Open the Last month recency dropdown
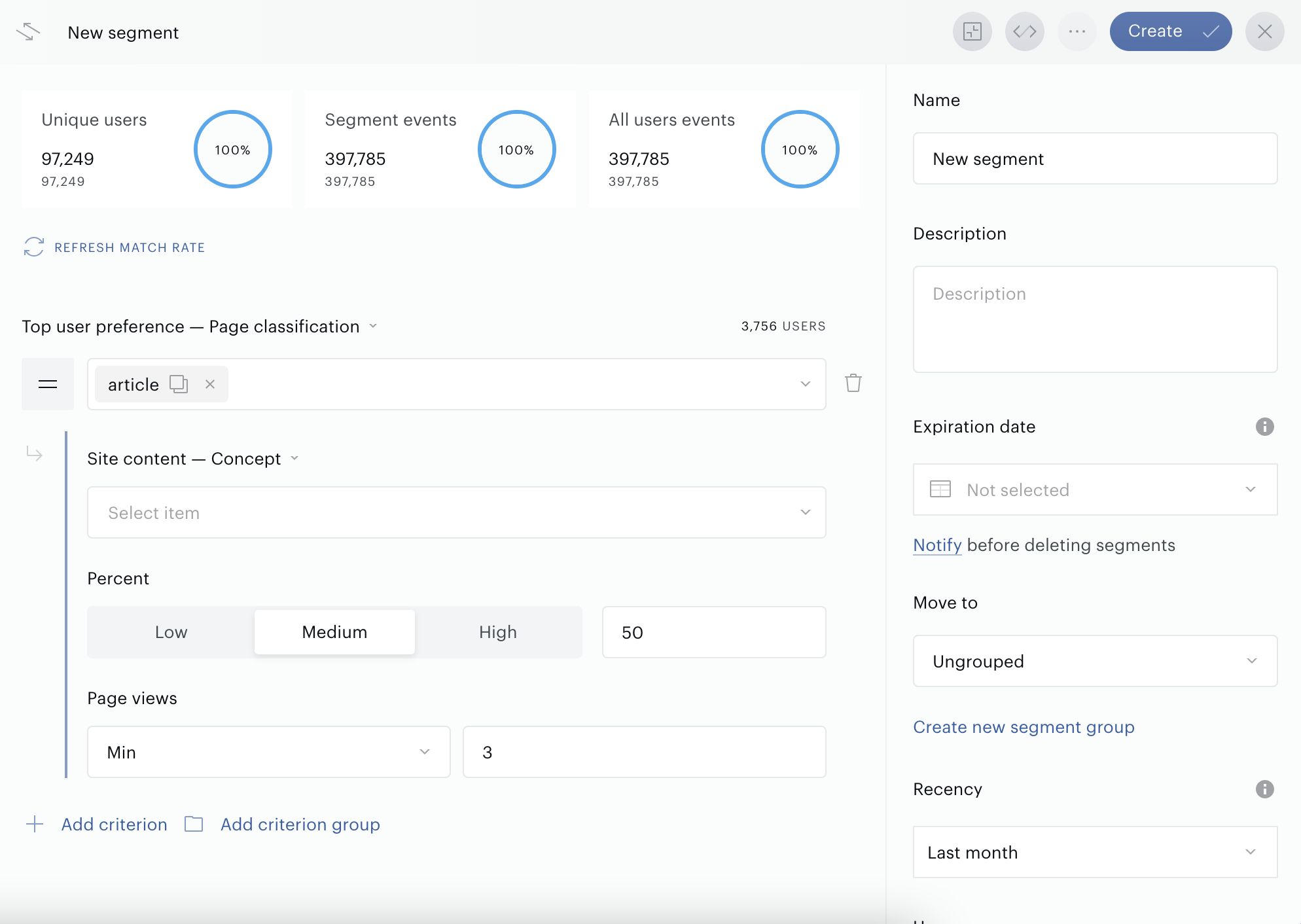The height and width of the screenshot is (924, 1301). [1095, 852]
